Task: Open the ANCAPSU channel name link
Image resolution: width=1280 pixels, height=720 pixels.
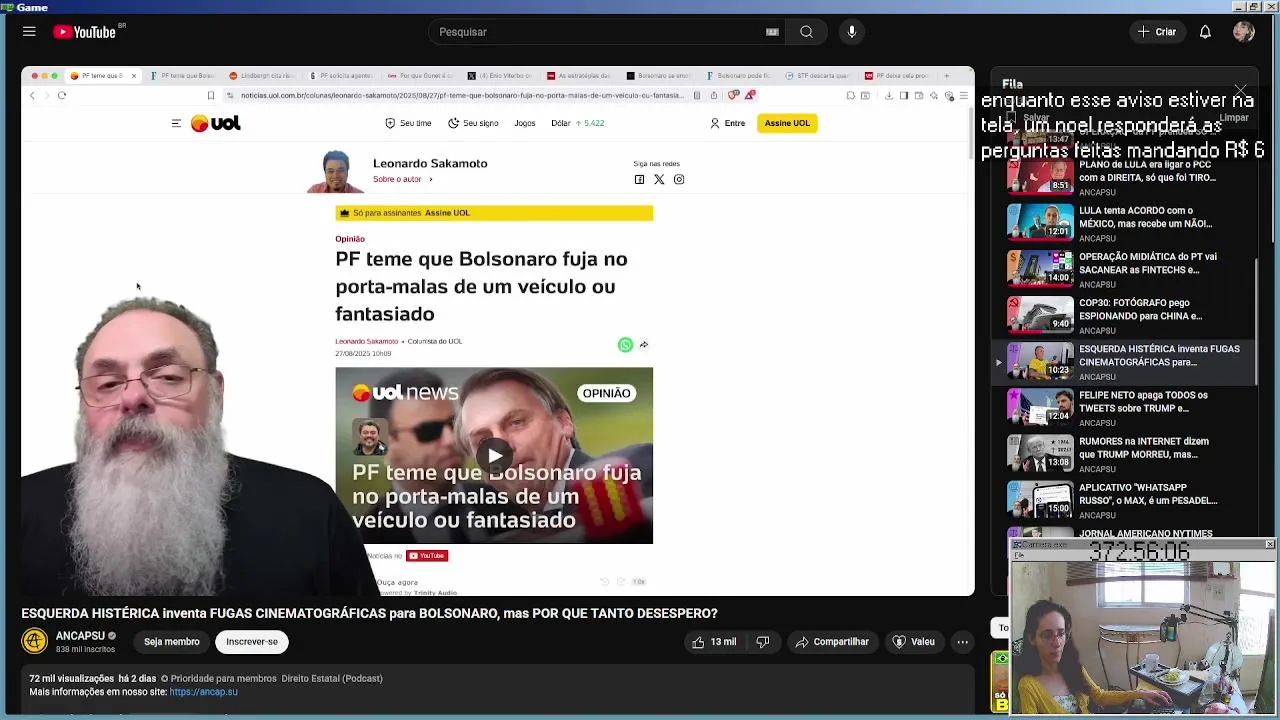Action: click(80, 636)
